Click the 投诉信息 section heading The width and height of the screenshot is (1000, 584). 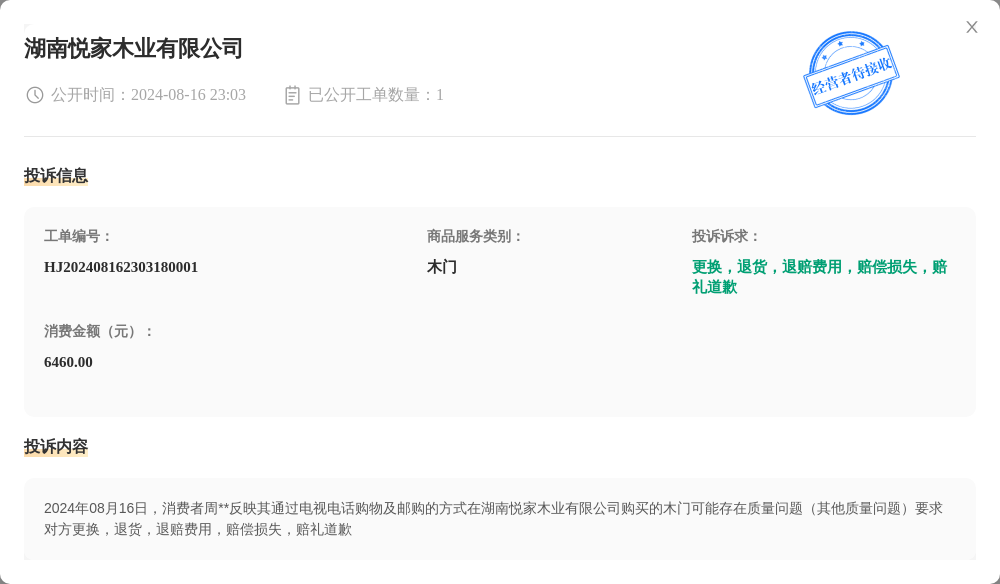[56, 176]
